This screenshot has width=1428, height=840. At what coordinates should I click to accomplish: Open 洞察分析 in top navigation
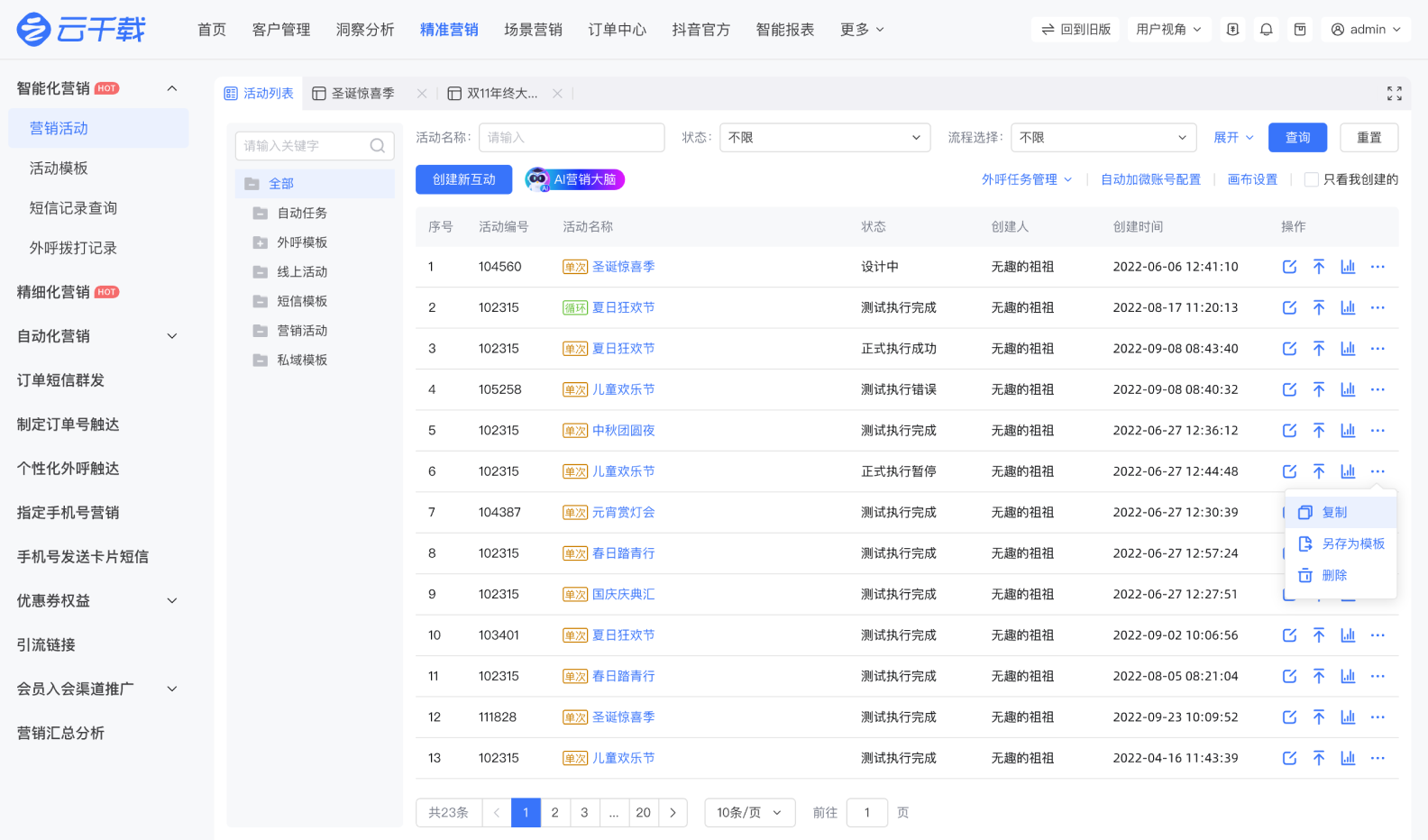[x=365, y=30]
